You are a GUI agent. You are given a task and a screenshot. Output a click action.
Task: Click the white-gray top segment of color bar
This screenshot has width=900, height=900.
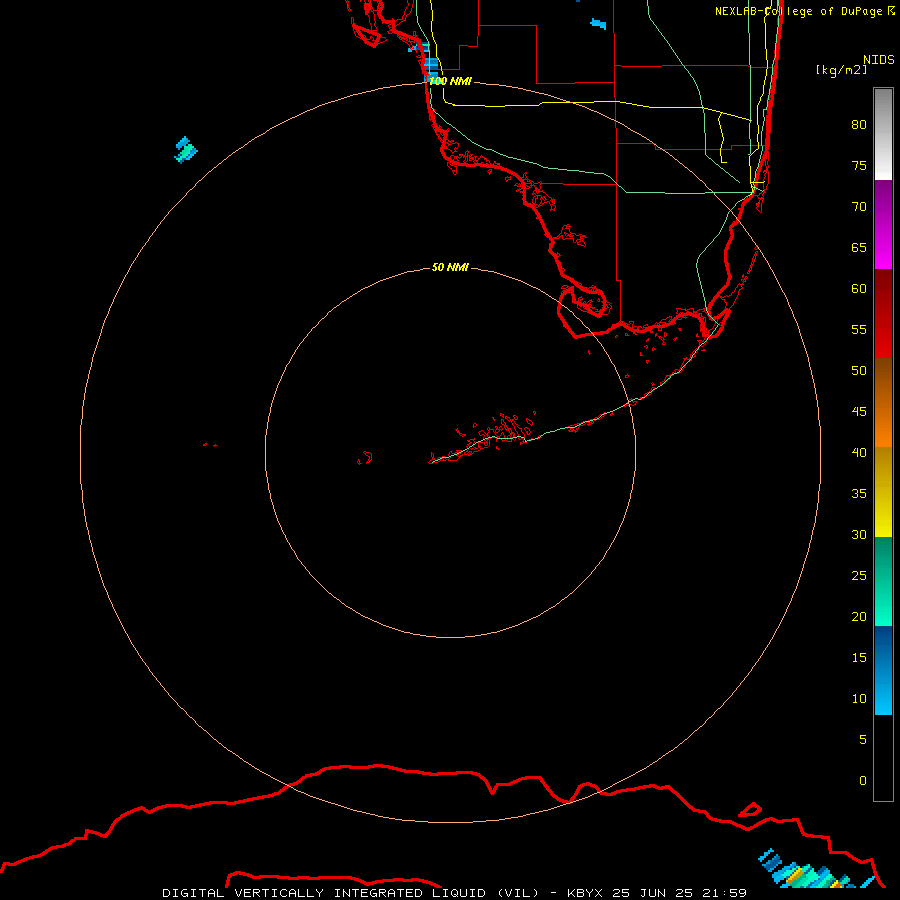point(883,134)
